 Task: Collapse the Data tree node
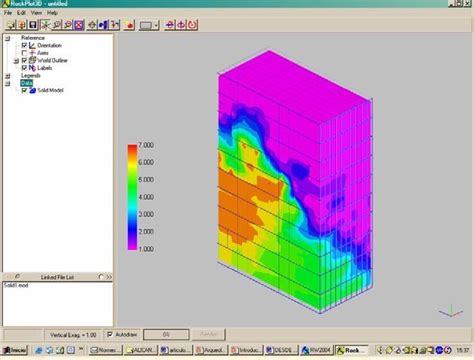click(7, 83)
